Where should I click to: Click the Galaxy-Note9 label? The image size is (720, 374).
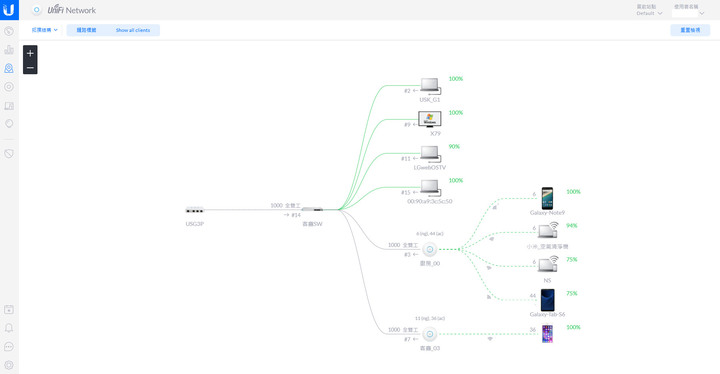pos(547,213)
